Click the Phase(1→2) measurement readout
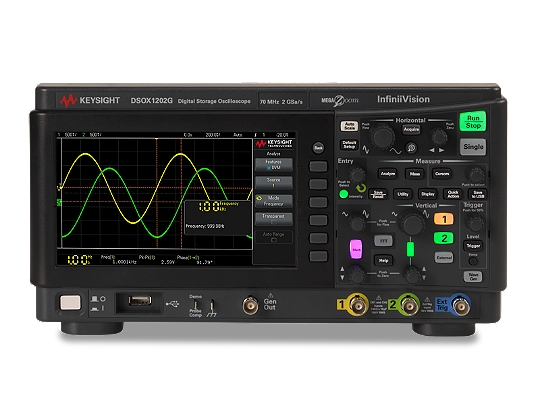This screenshot has height=405, width=540. click(195, 260)
